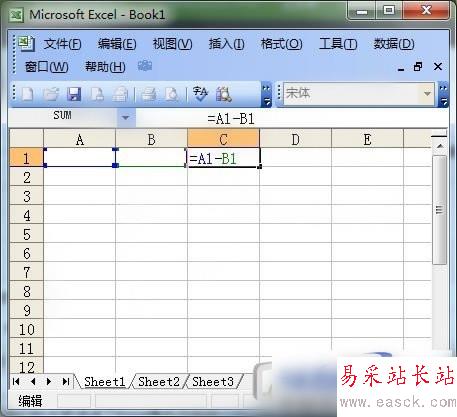Click the New blank workbook icon
Screen dimensions: 457x417
27,94
